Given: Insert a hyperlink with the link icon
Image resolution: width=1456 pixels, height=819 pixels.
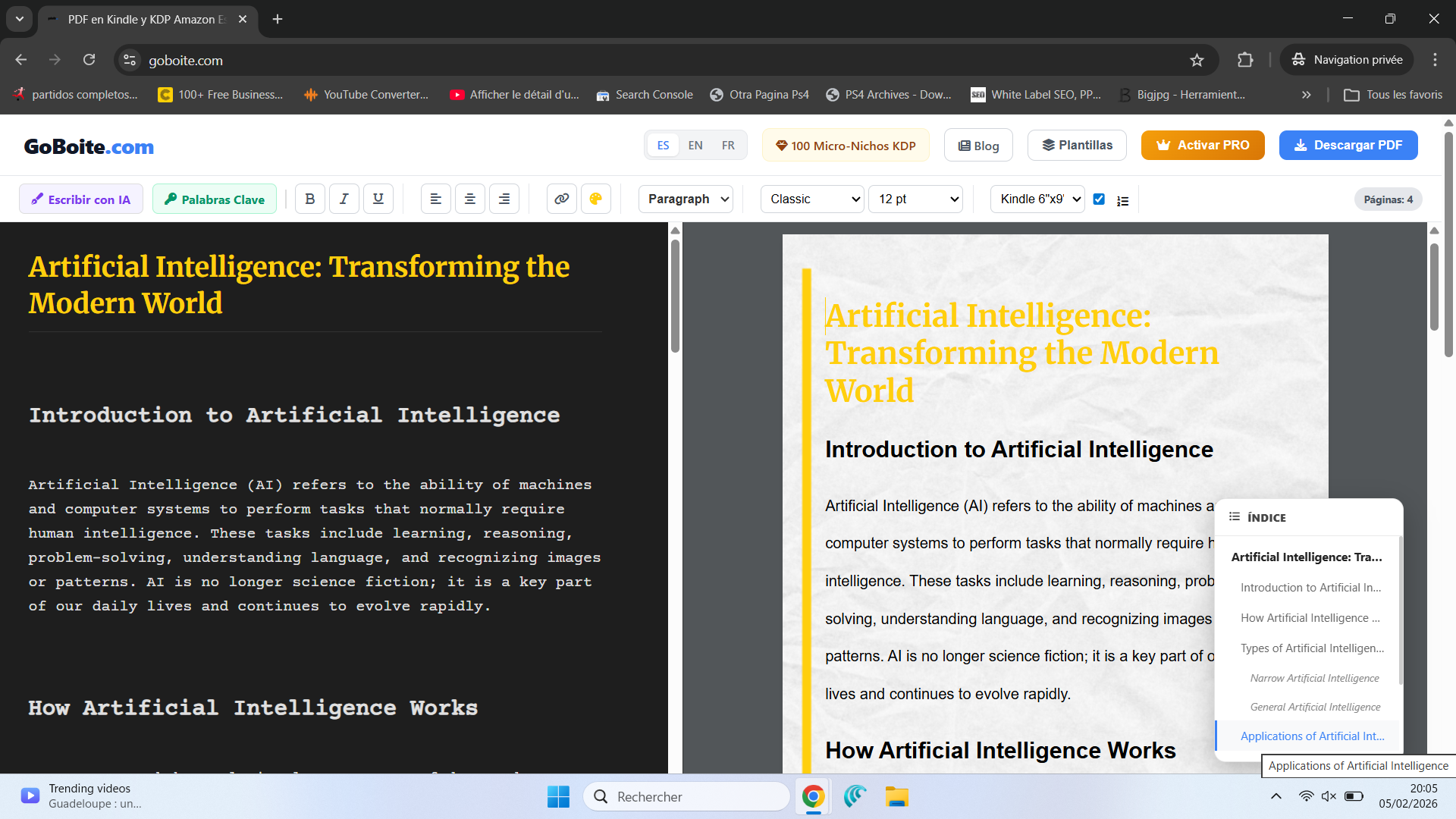Looking at the screenshot, I should [x=561, y=199].
